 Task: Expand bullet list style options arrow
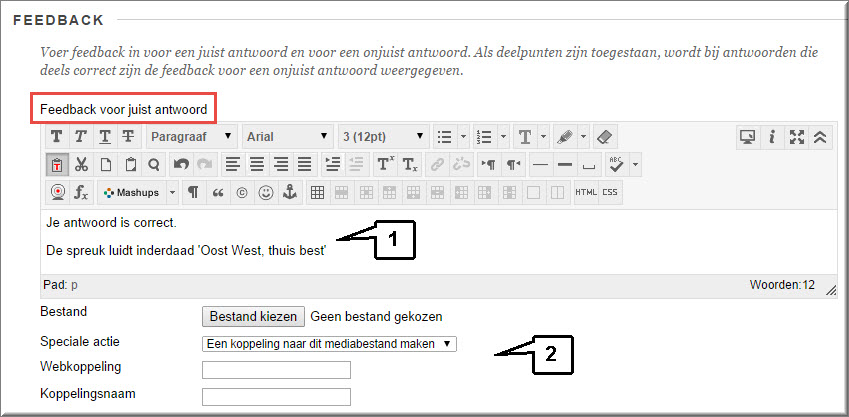(x=463, y=137)
